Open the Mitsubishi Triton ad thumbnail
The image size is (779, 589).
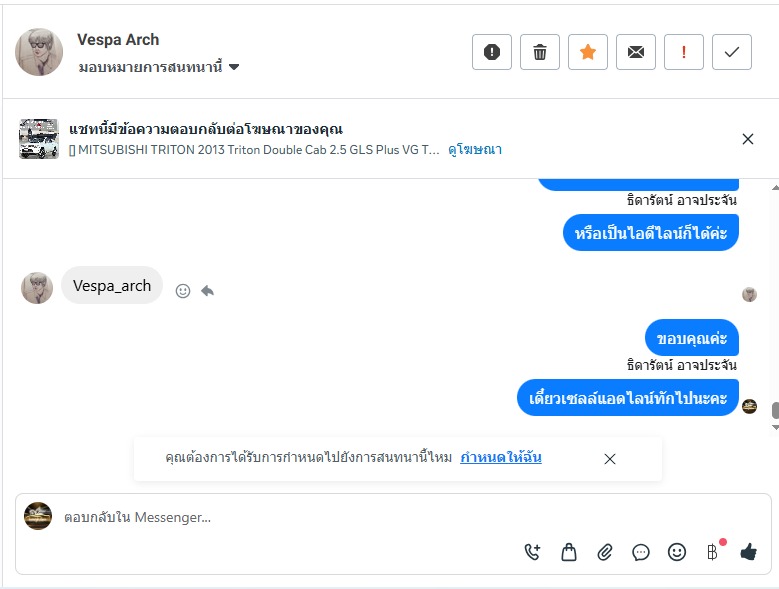(x=39, y=139)
